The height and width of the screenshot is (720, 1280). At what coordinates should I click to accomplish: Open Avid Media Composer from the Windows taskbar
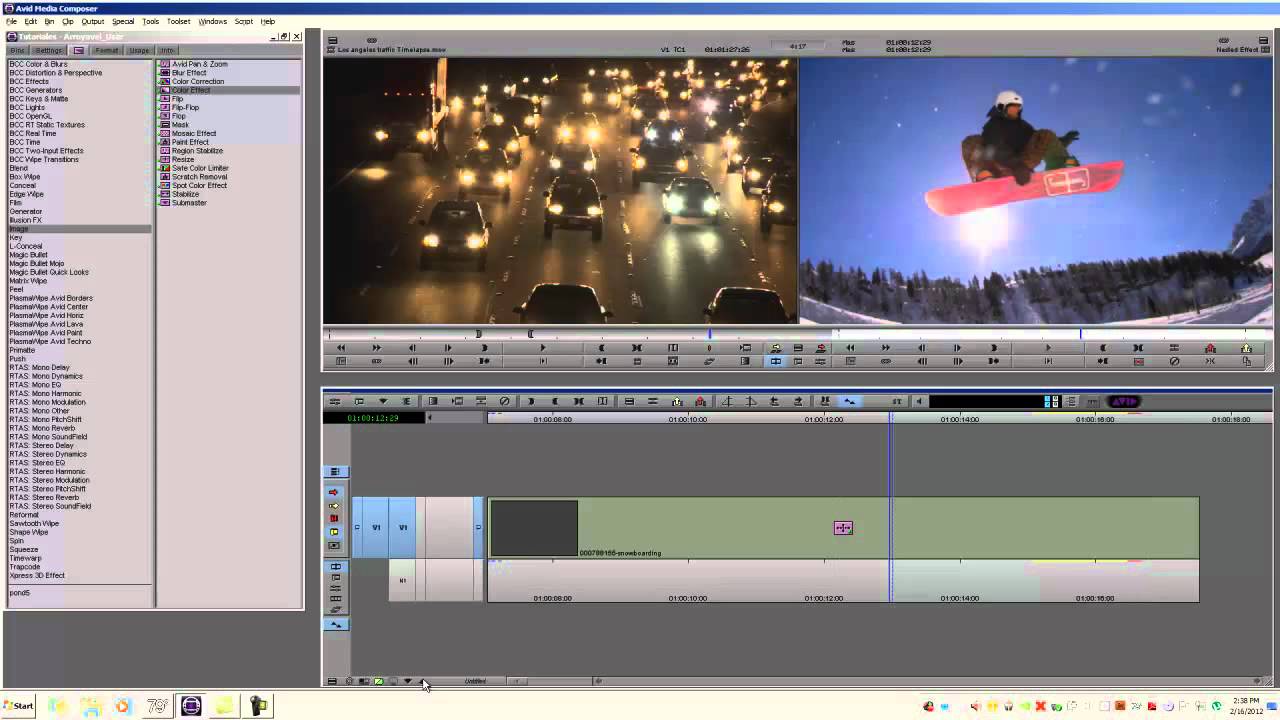(x=191, y=706)
